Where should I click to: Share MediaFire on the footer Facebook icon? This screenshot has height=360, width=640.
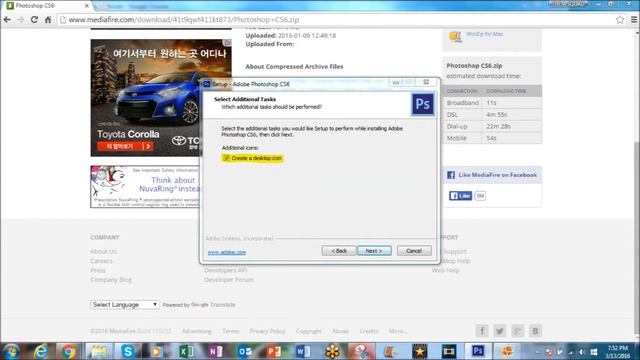(x=482, y=331)
